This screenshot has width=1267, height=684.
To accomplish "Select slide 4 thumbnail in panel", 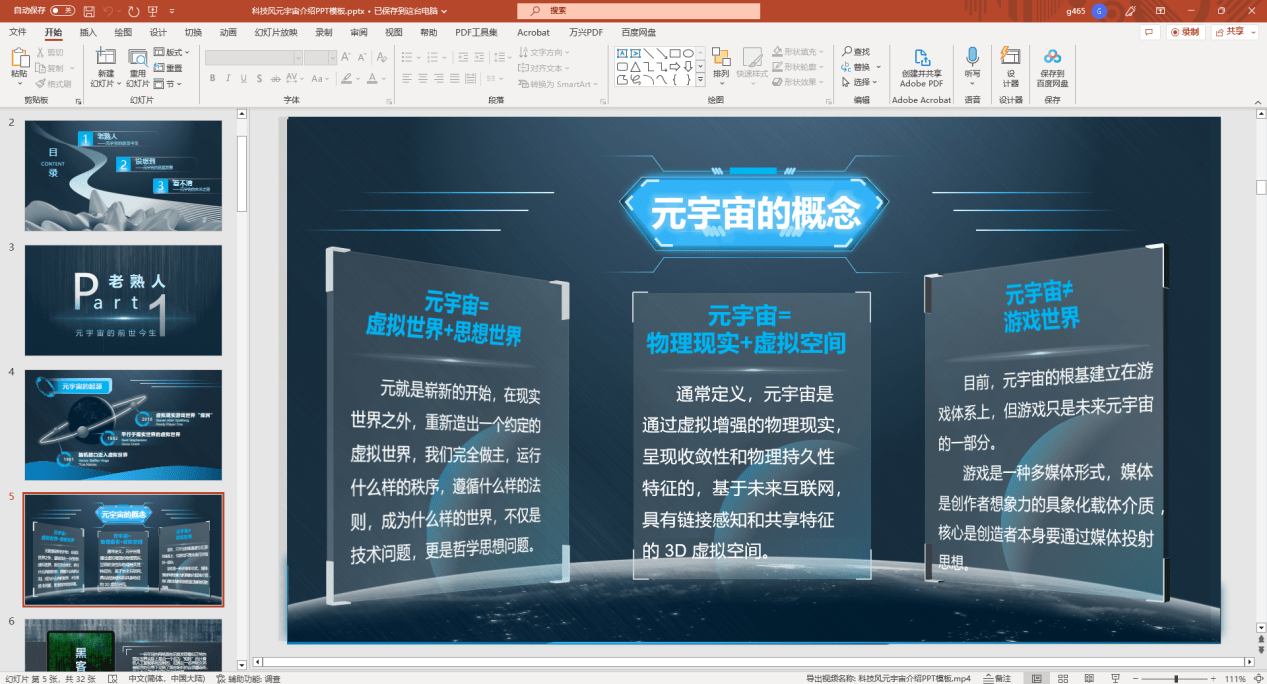I will tap(124, 425).
